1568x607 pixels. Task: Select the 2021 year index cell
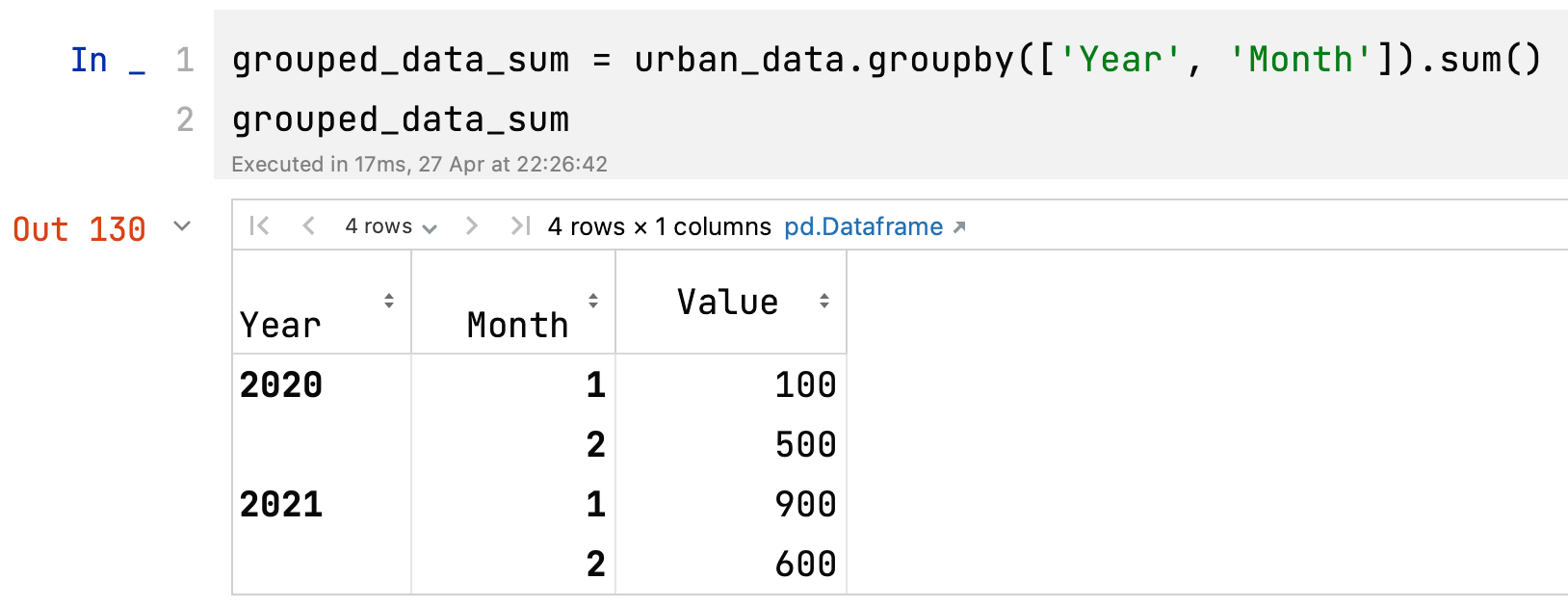322,504
